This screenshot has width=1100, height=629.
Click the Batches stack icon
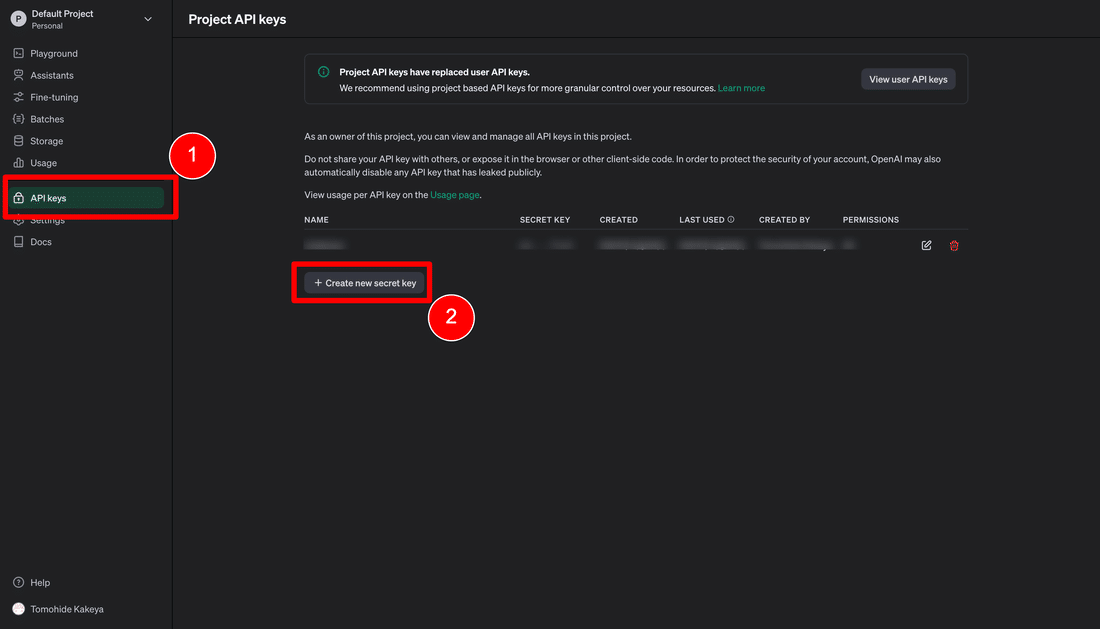(x=19, y=119)
